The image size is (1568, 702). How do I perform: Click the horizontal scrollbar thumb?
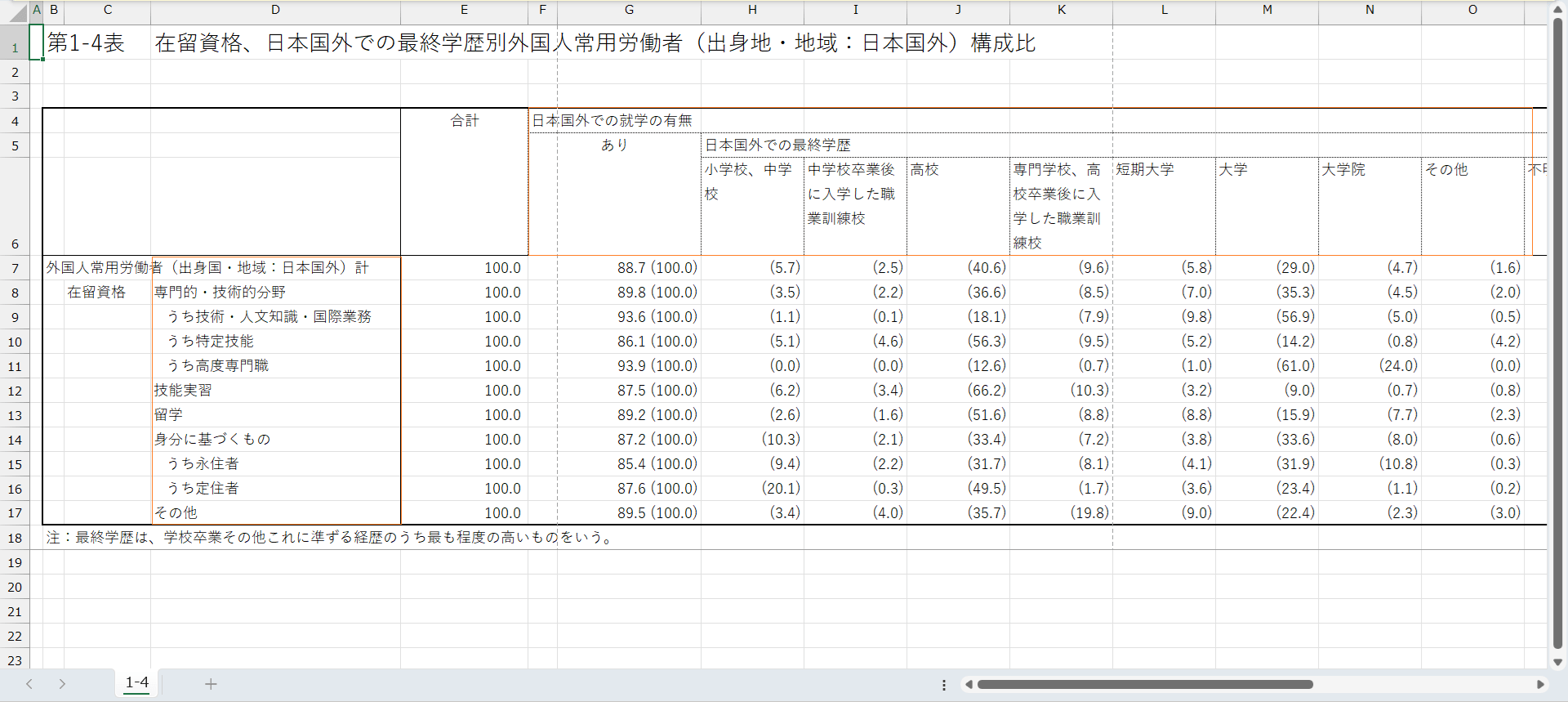pos(1145,685)
